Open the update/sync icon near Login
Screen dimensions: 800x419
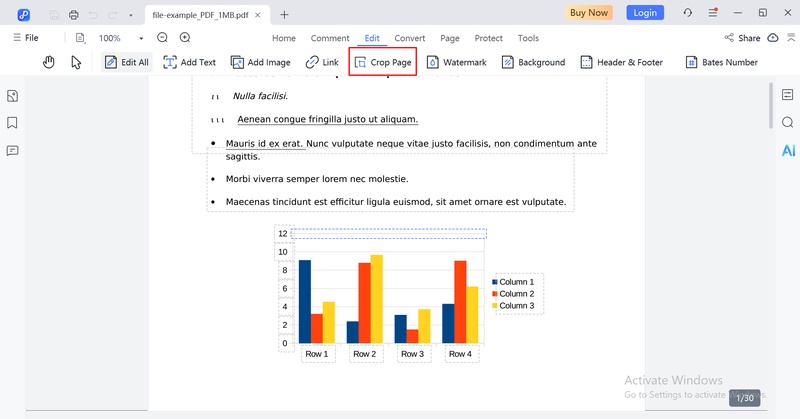[688, 13]
